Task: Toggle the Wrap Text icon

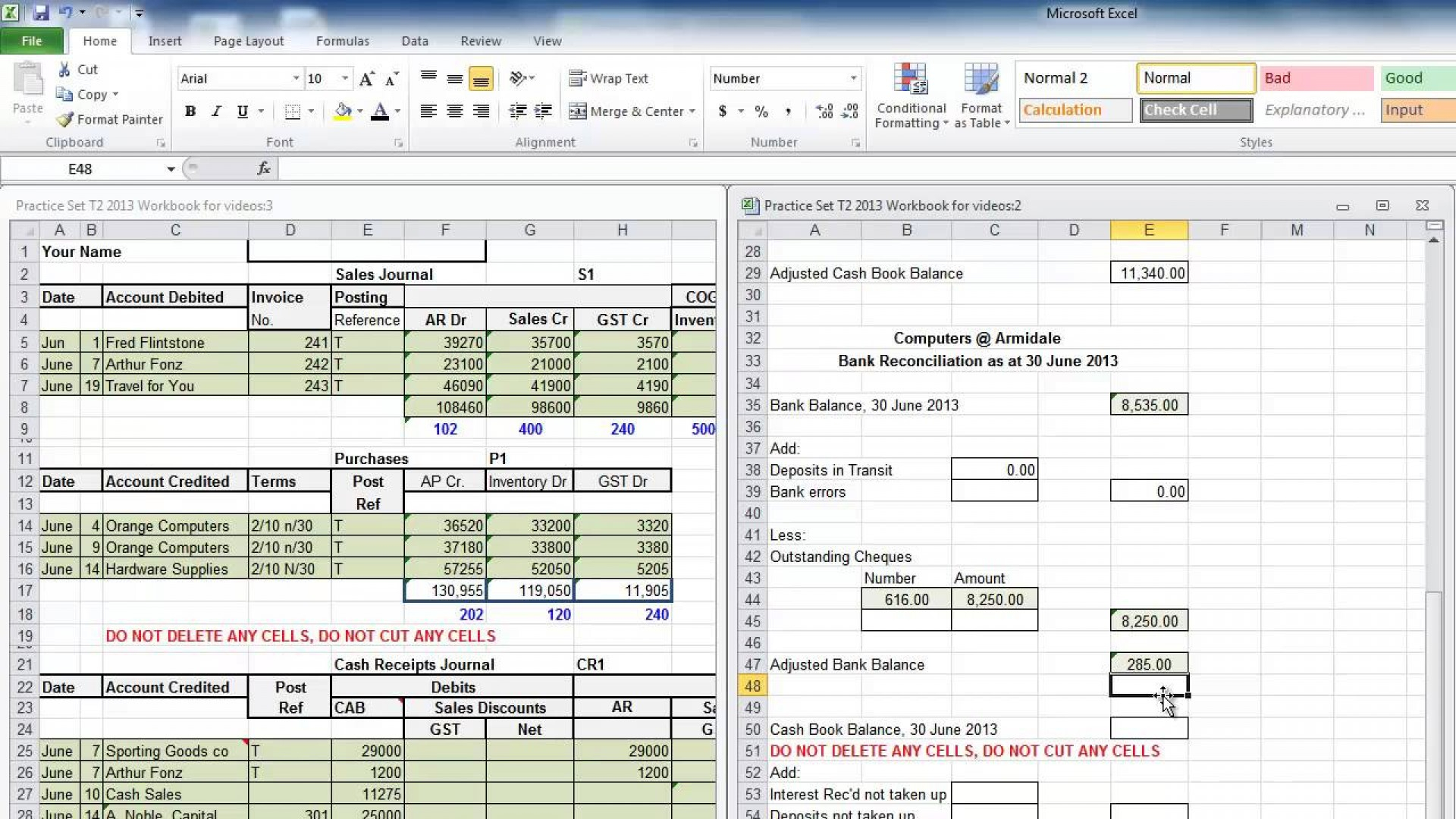Action: tap(608, 78)
